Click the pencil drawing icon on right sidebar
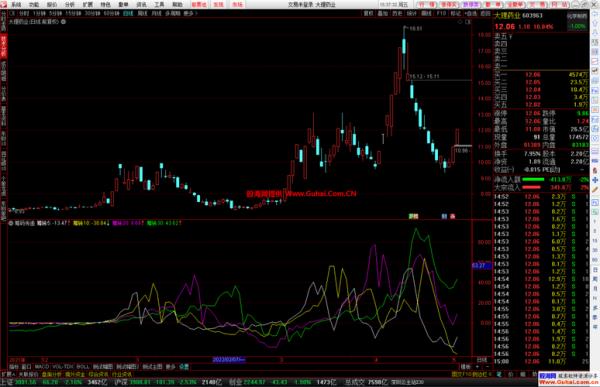Viewport: 600px width, 387px height. click(595, 189)
